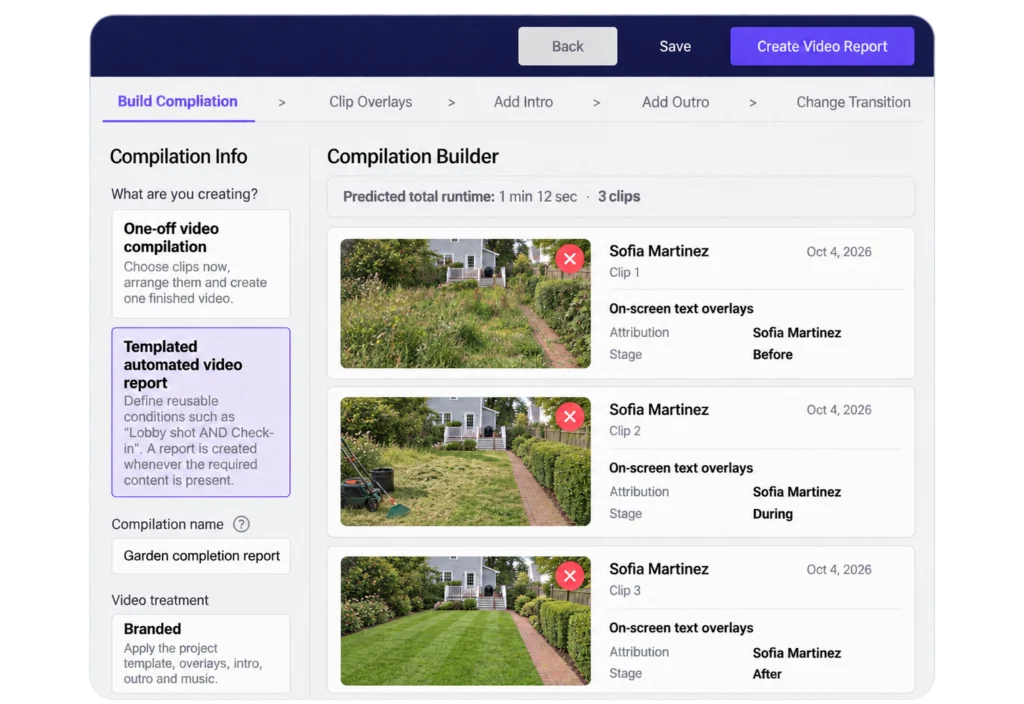Click the Compilation Builder heading
The image size is (1024, 704).
coord(413,157)
